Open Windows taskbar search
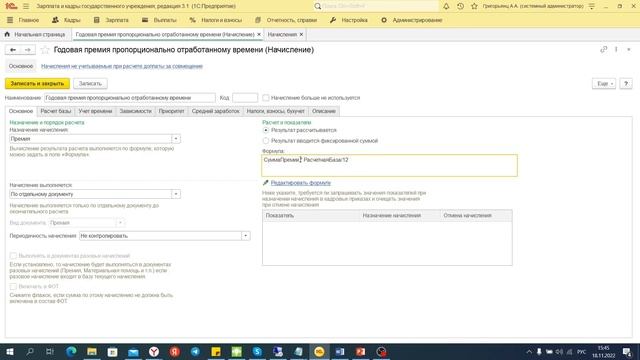The width and height of the screenshot is (640, 360). [x=30, y=351]
